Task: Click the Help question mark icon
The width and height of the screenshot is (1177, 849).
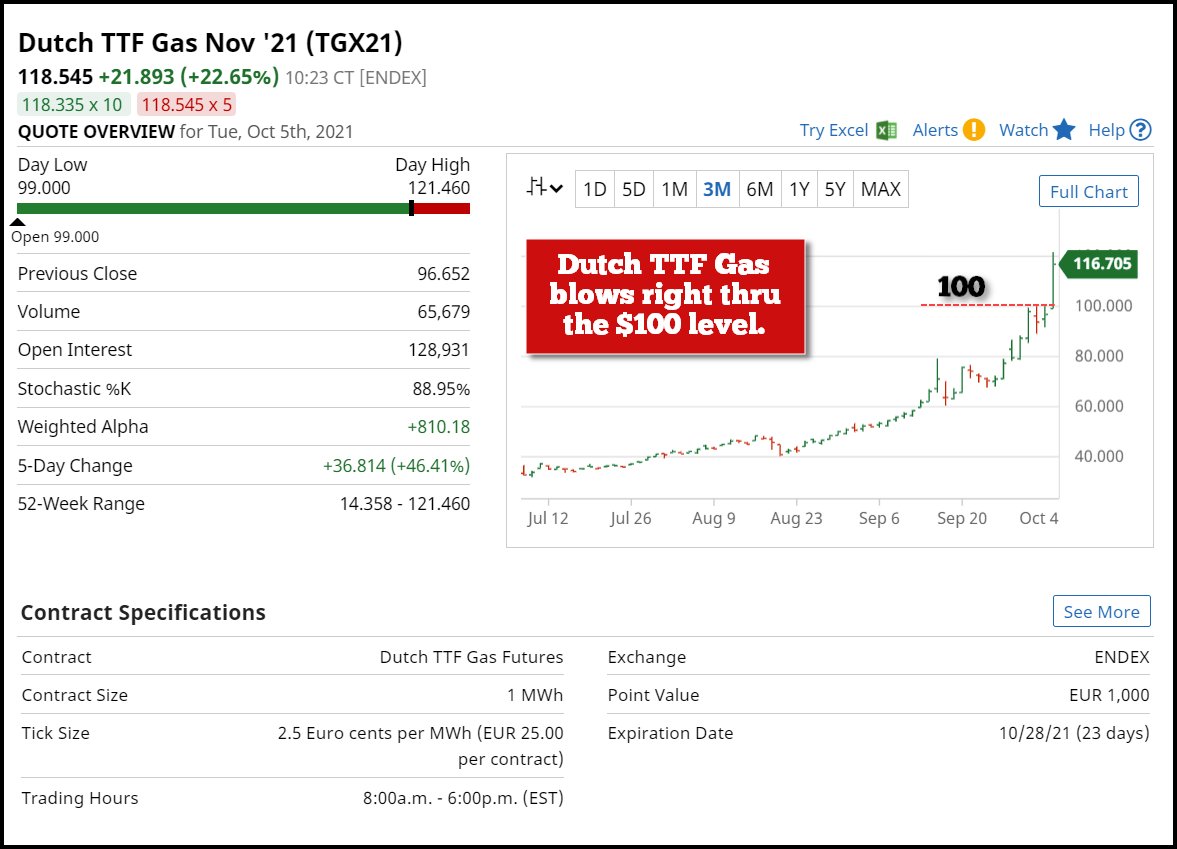Action: point(1141,130)
